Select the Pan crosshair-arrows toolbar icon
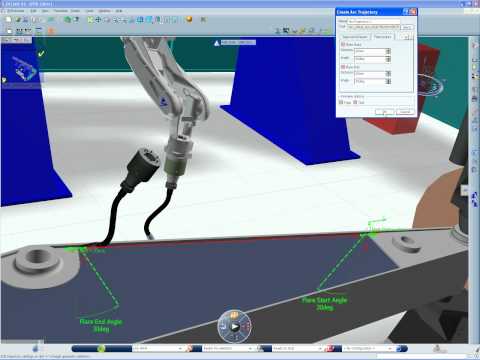Viewport: 480px width, 360px height. click(98, 20)
